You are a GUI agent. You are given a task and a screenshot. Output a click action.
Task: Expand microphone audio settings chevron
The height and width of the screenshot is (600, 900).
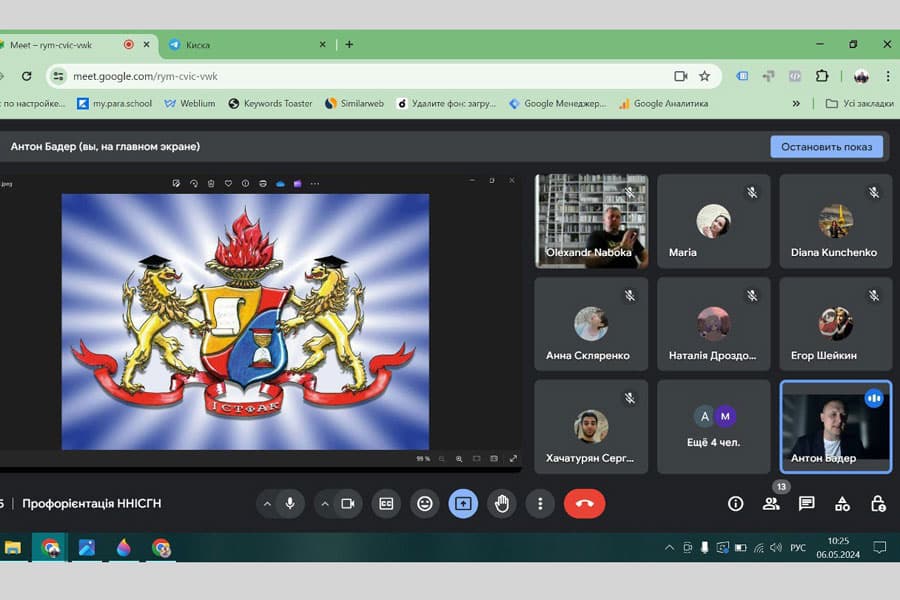(x=267, y=503)
